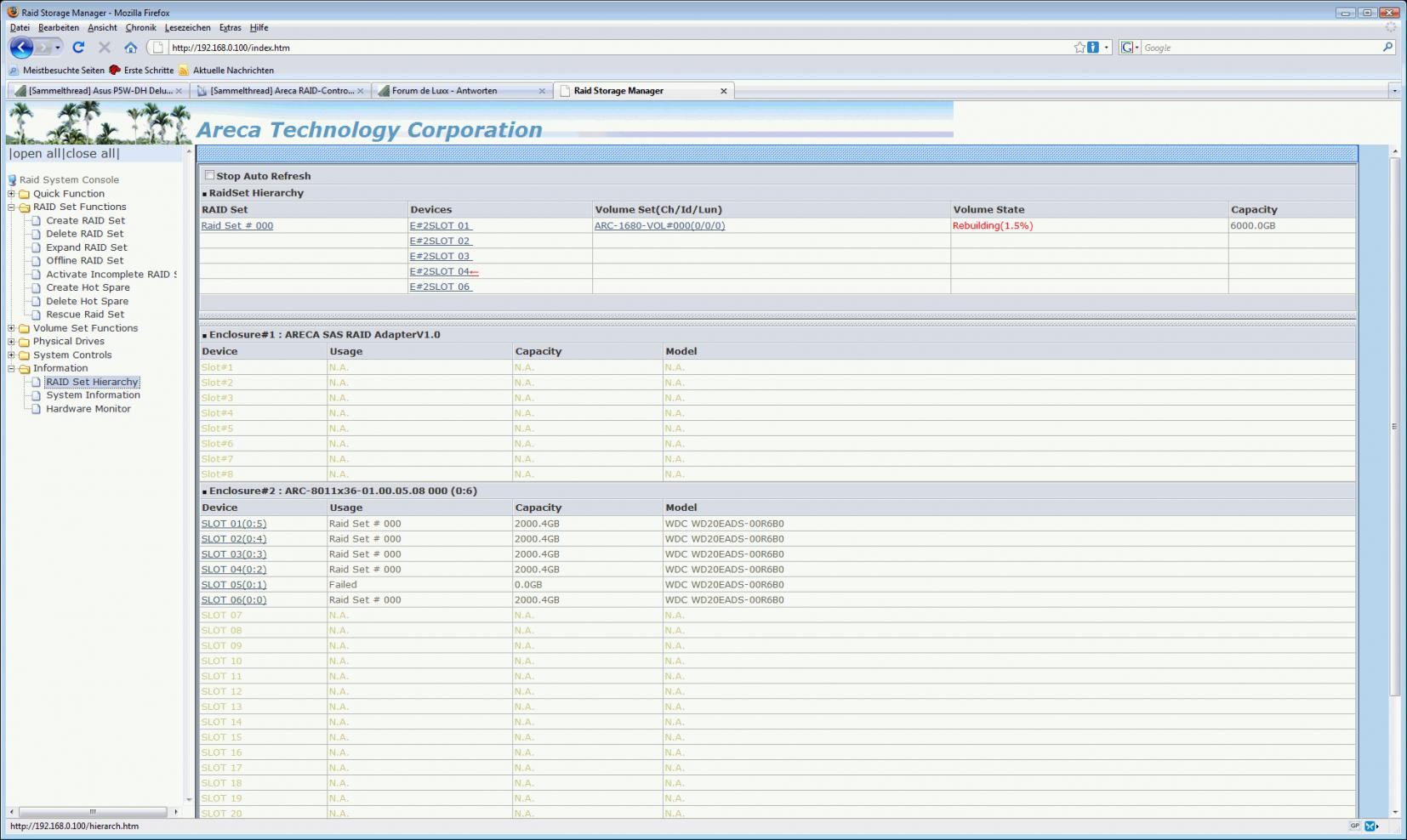Focus the Google search field
1407x840 pixels.
click(x=1259, y=48)
